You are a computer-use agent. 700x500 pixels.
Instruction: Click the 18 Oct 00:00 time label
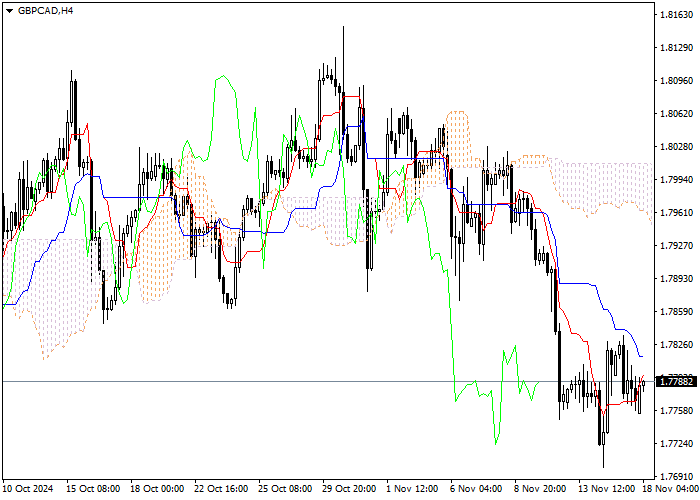(x=157, y=489)
